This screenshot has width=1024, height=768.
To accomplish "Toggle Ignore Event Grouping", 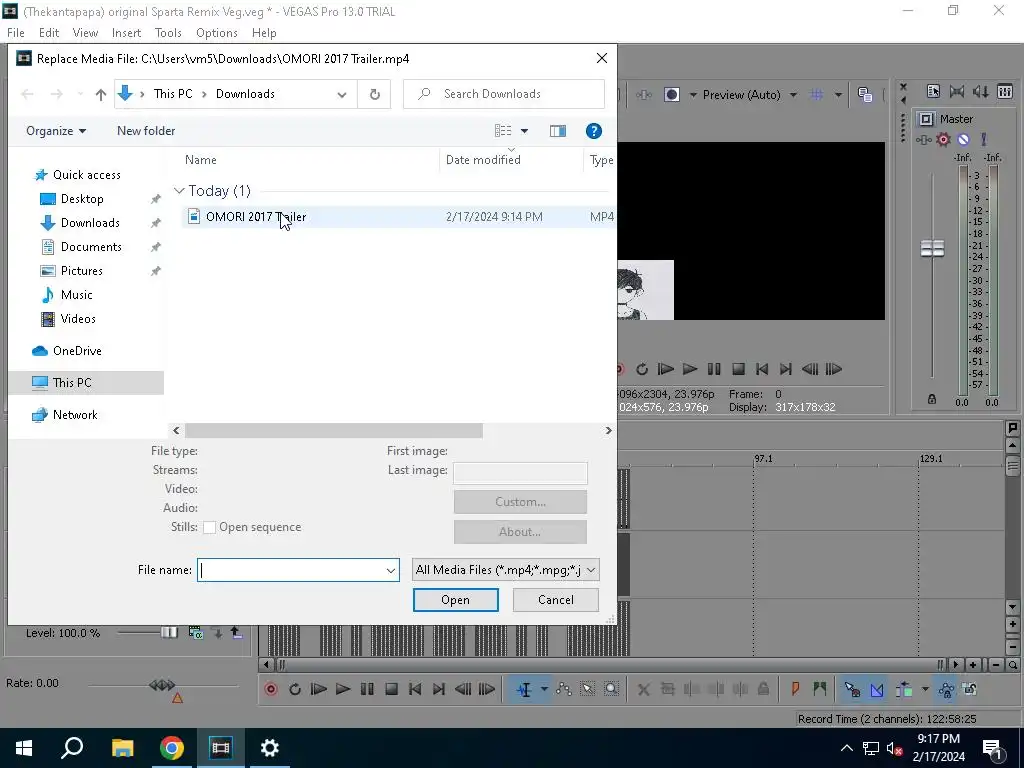I will click(970, 689).
